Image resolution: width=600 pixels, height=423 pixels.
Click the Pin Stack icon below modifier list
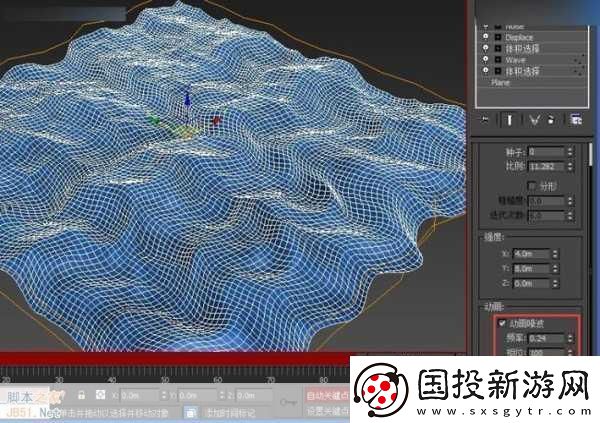coord(485,120)
